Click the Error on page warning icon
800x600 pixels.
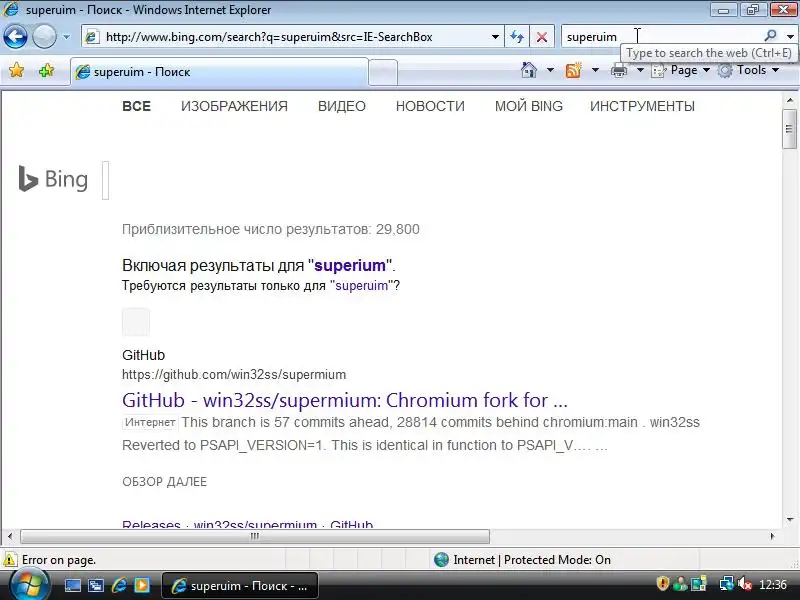[x=10, y=560]
